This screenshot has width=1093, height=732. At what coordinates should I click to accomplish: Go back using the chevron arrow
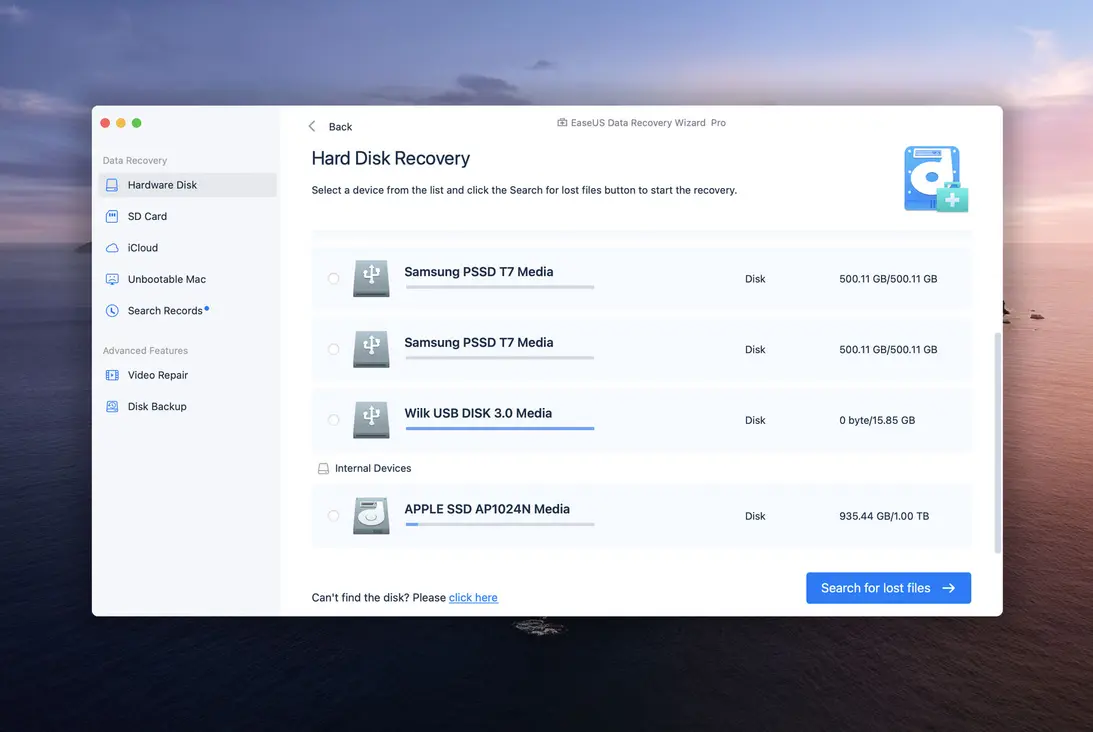click(312, 126)
